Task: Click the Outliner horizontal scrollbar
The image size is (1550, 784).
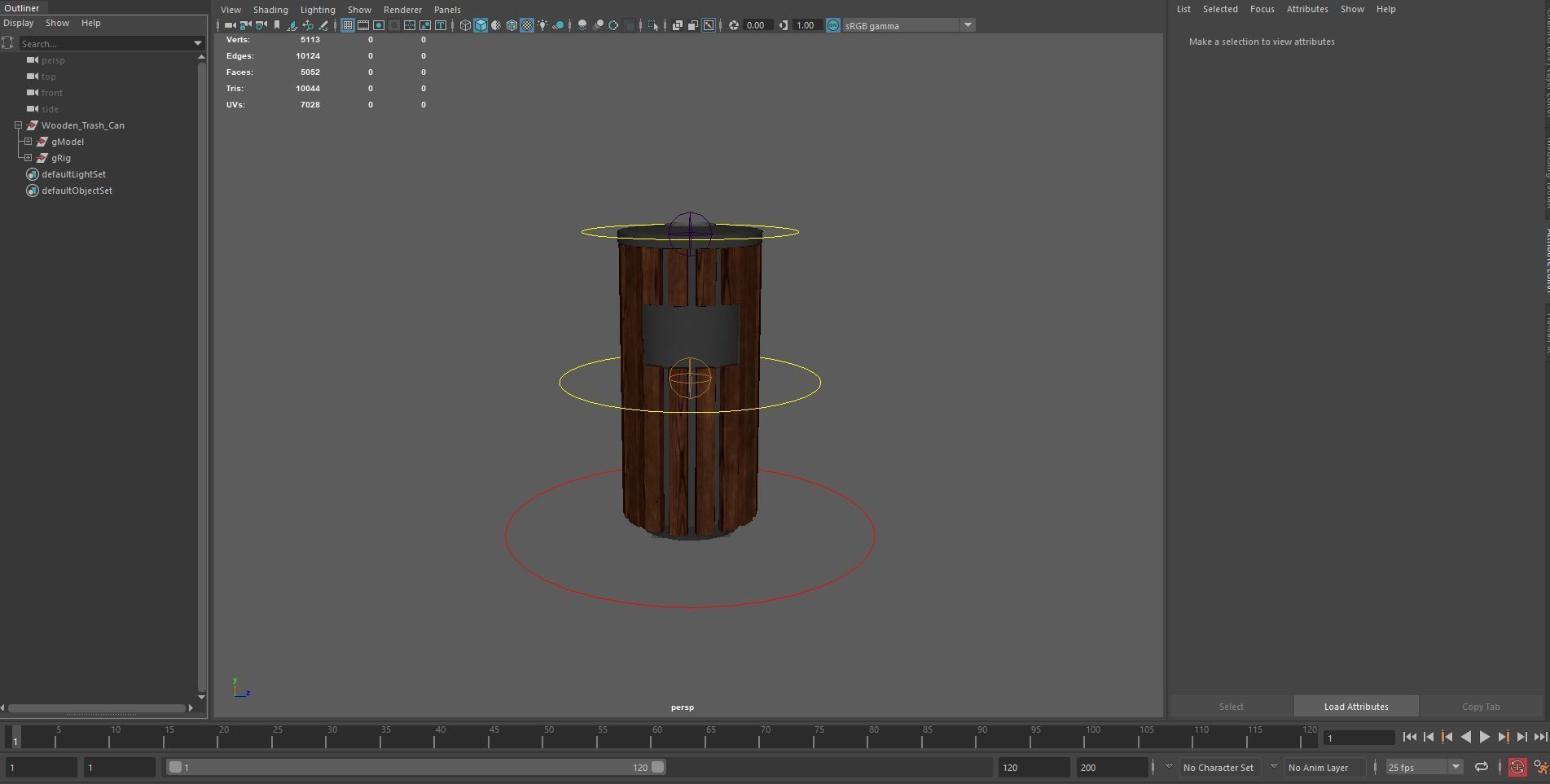Action: pos(96,707)
